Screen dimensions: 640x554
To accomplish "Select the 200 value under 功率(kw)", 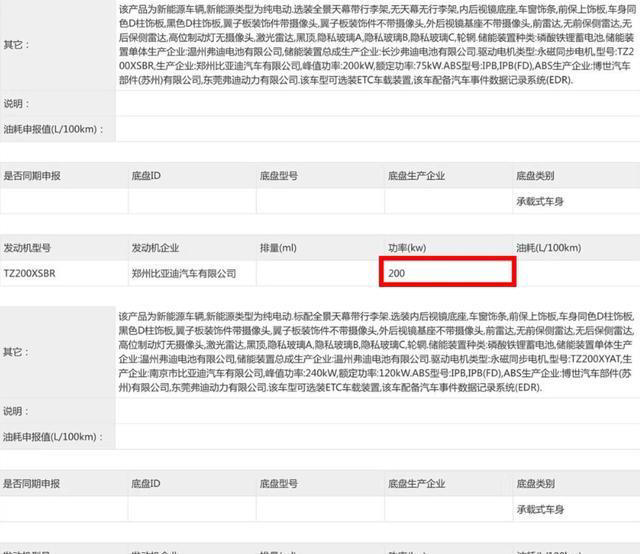I will pos(396,273).
